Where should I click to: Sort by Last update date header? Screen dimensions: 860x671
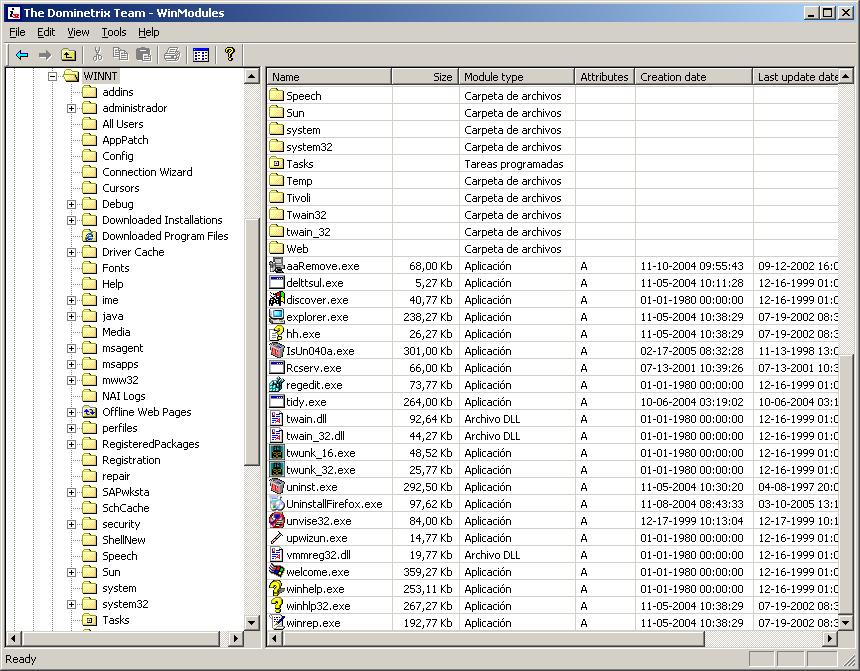pos(796,77)
